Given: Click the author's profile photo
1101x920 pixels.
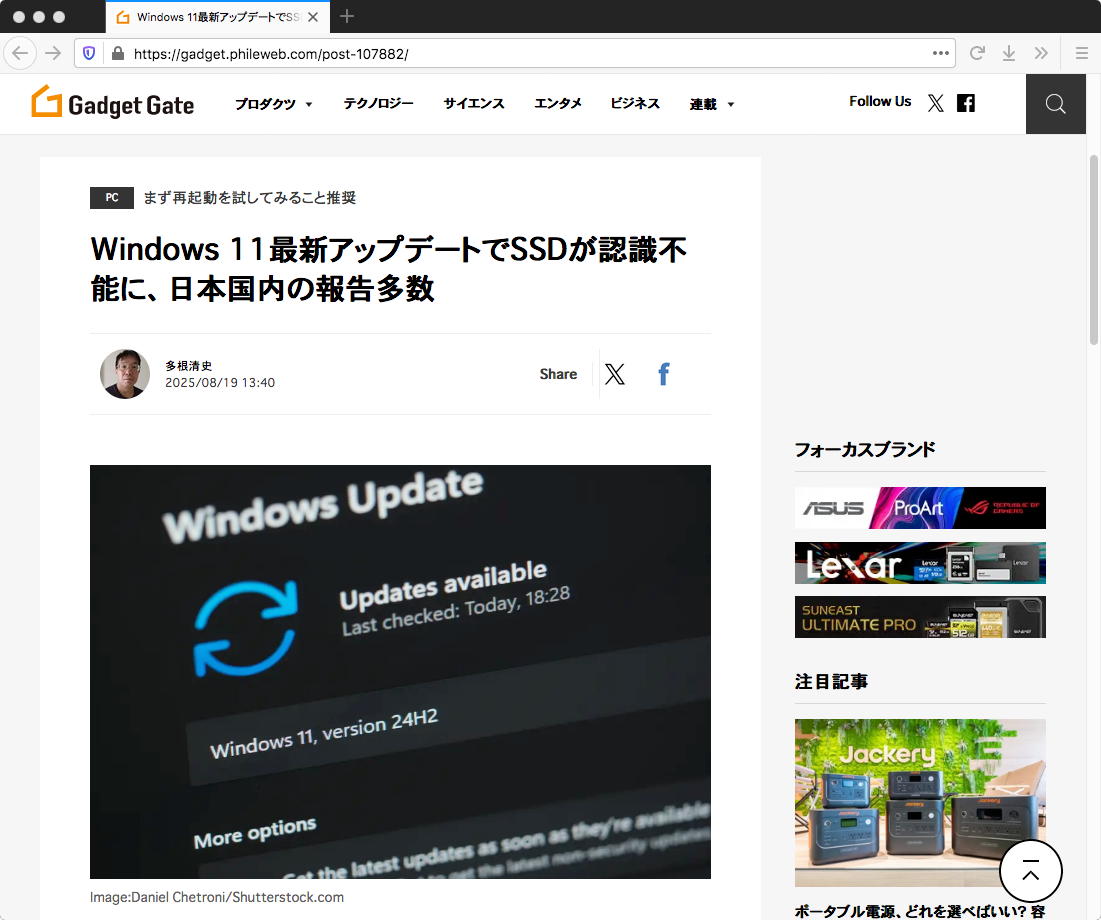Looking at the screenshot, I should coord(125,374).
